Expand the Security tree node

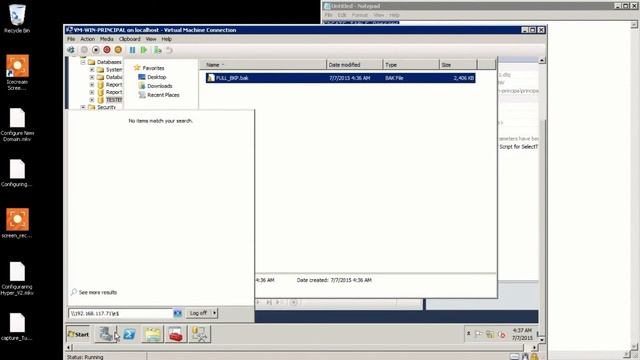pos(83,107)
